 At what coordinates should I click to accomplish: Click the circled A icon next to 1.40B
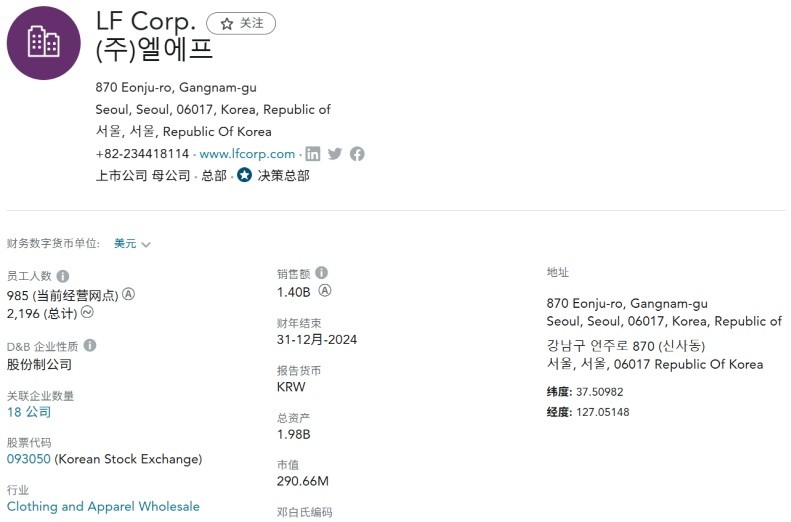pos(324,291)
